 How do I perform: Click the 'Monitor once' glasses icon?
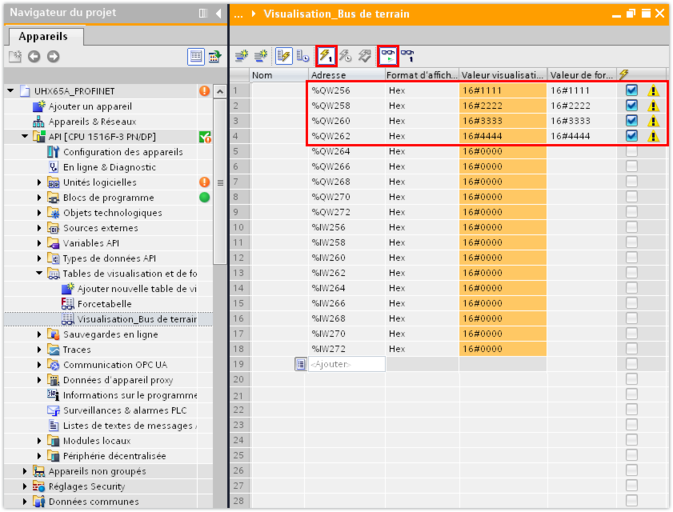pos(408,56)
